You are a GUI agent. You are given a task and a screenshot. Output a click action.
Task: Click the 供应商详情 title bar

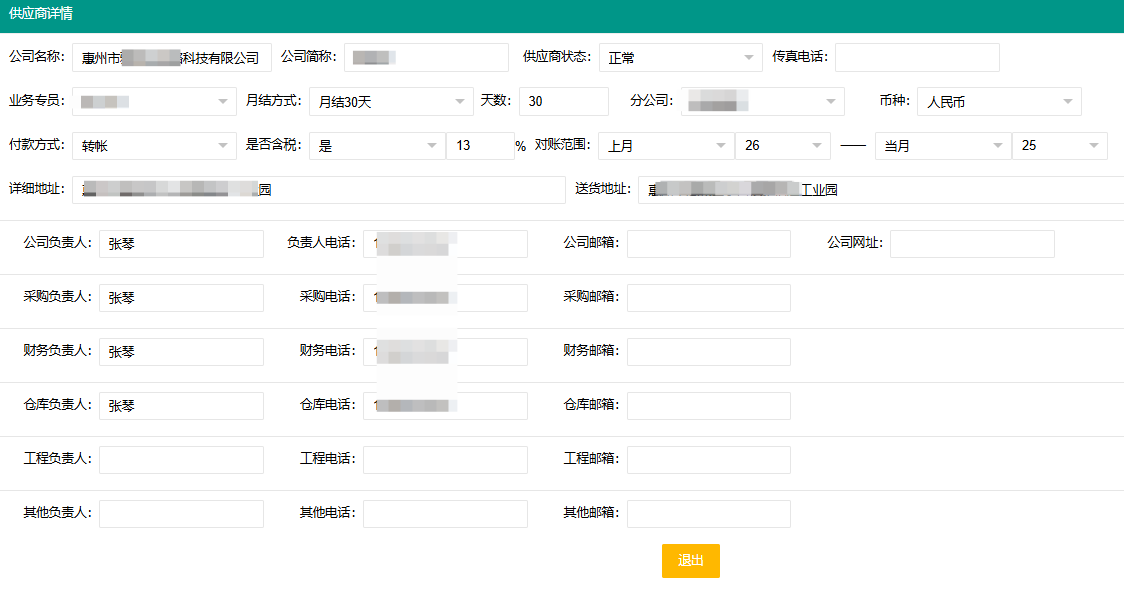click(40, 15)
